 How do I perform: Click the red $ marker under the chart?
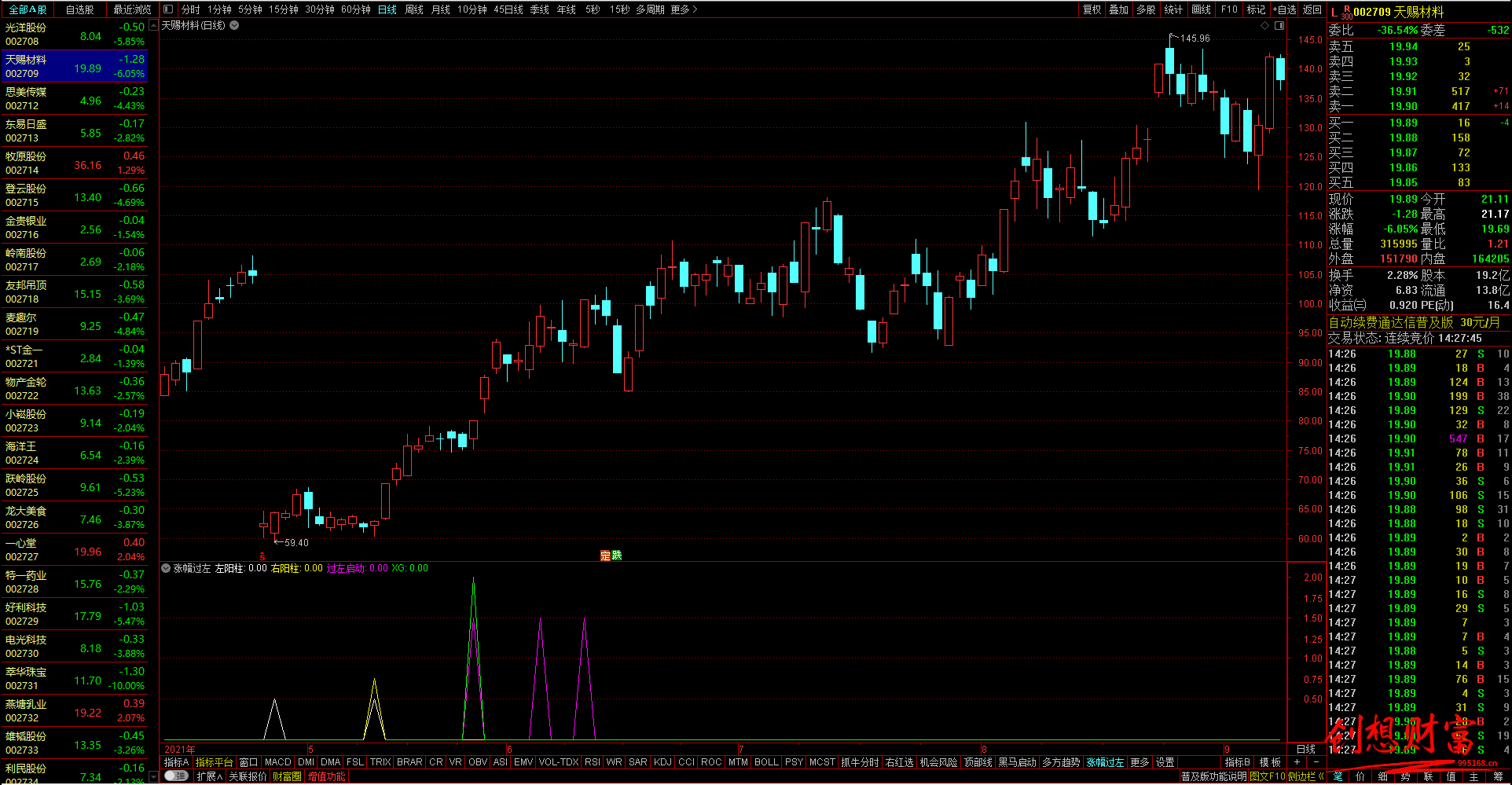262,556
